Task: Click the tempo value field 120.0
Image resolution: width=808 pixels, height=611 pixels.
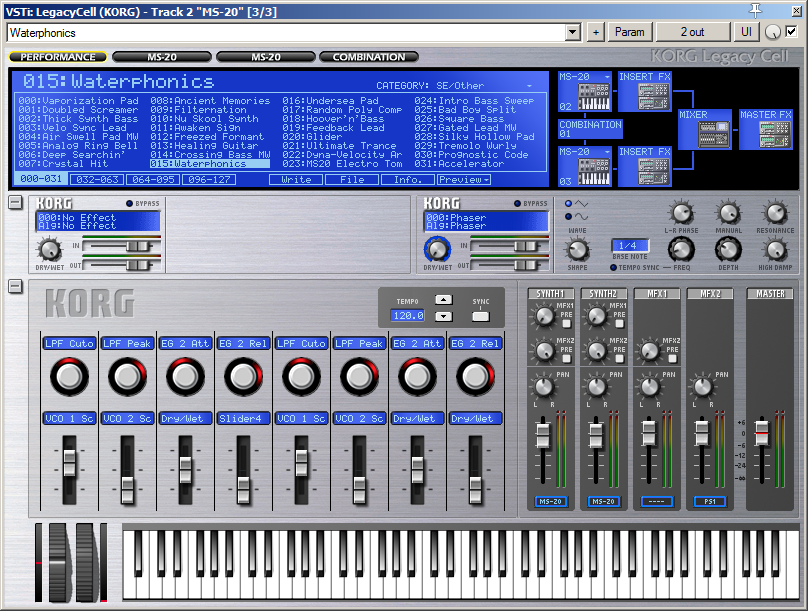Action: (x=408, y=315)
